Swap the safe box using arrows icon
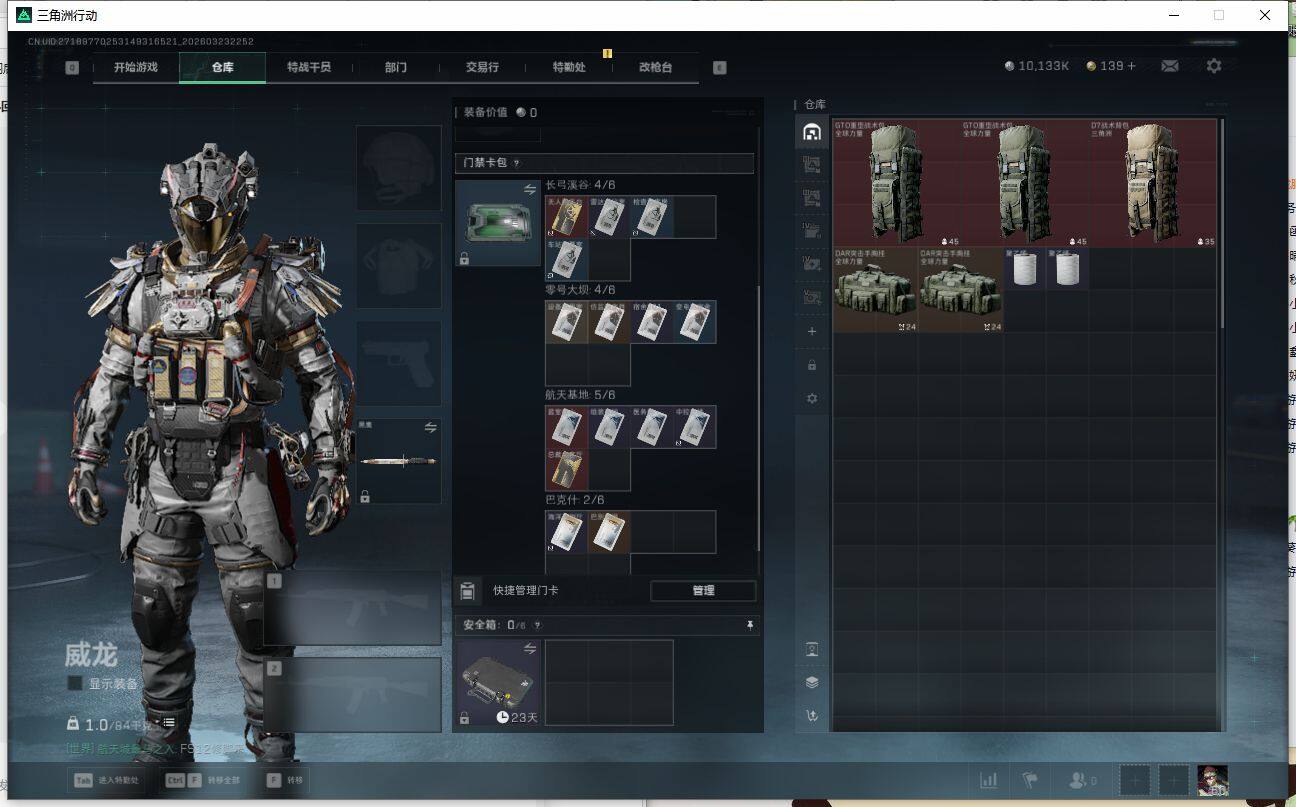Screen dimensions: 1296x807 [x=530, y=648]
